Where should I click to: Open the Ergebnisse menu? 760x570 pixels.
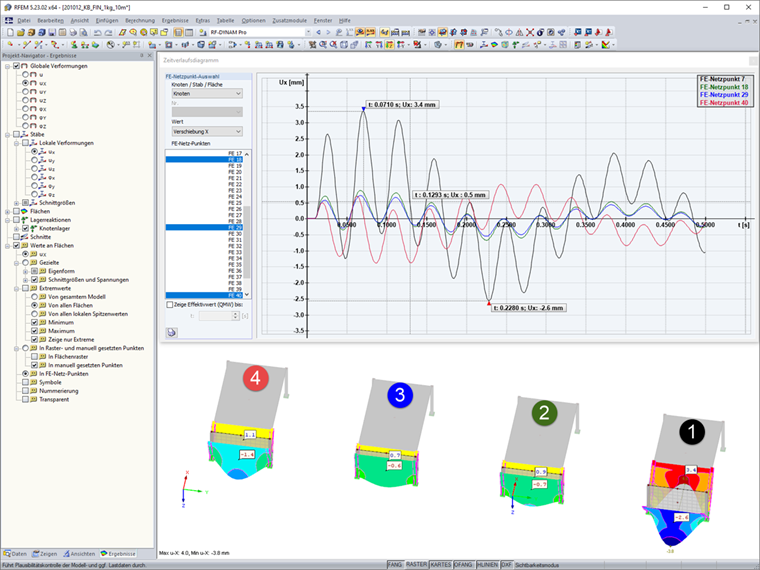click(x=175, y=20)
